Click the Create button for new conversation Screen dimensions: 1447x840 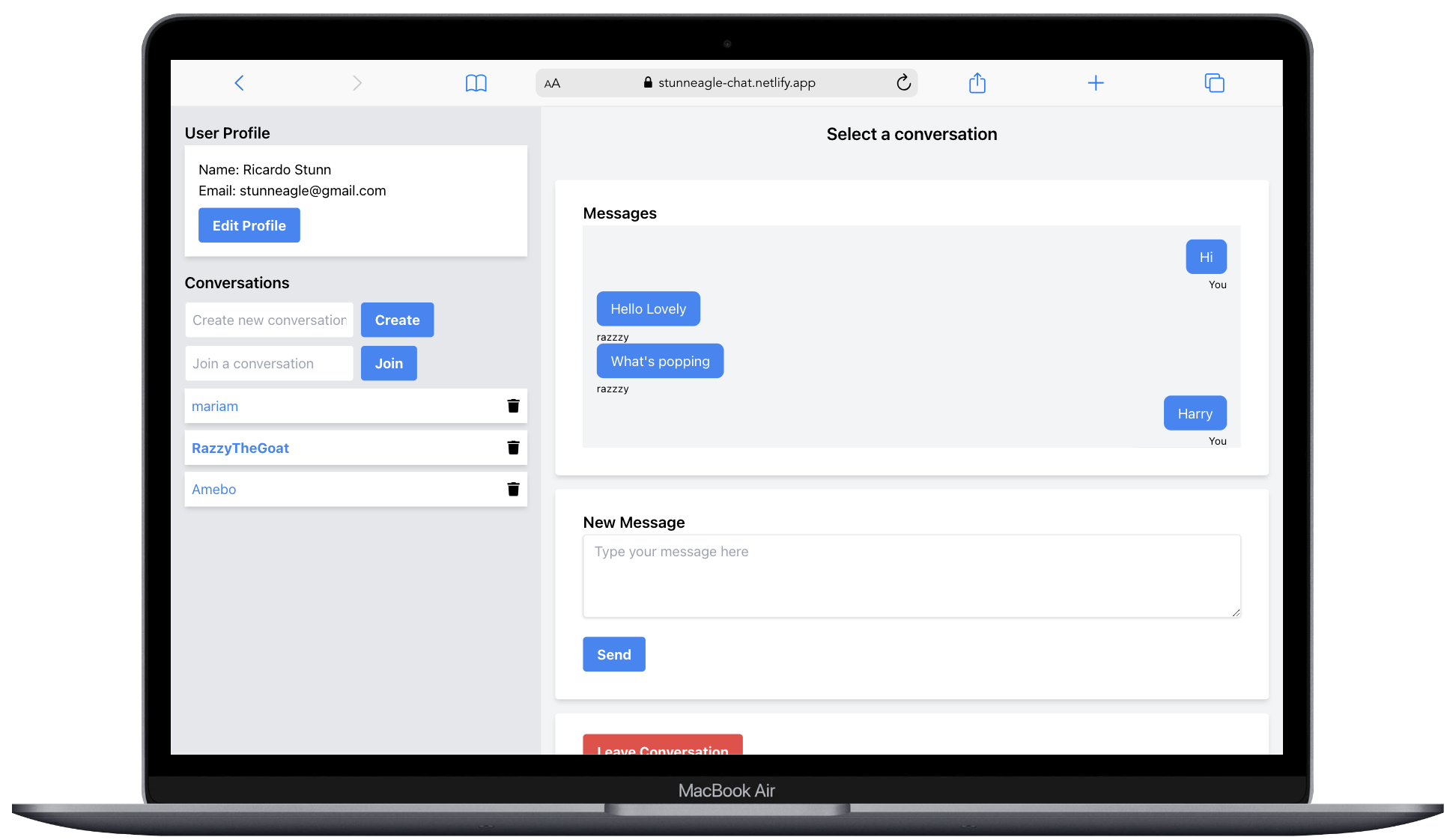(397, 320)
